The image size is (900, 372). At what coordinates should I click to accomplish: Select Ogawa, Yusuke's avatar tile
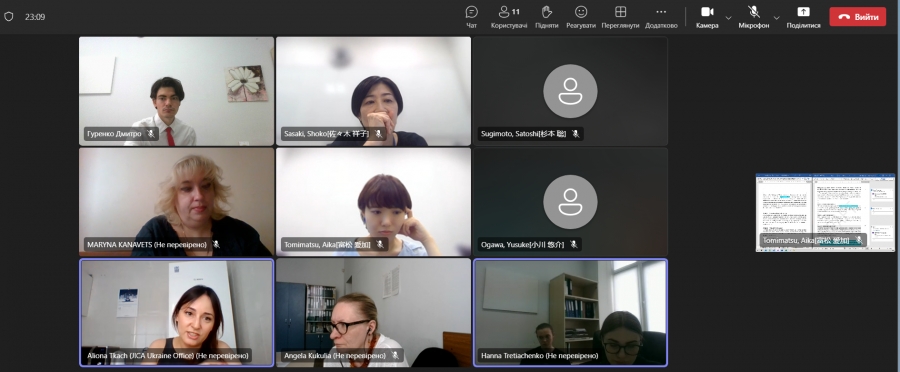tap(570, 202)
